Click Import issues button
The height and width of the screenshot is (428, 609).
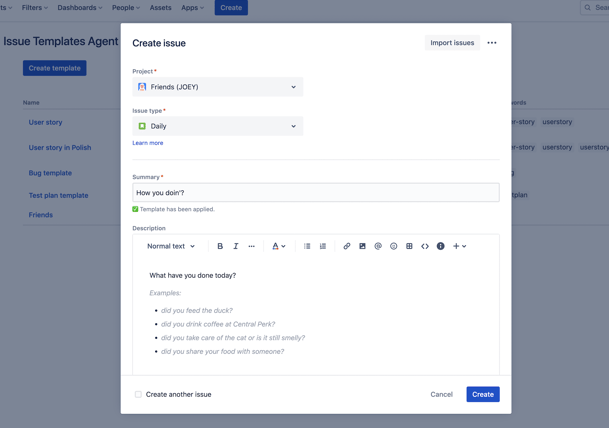(452, 43)
